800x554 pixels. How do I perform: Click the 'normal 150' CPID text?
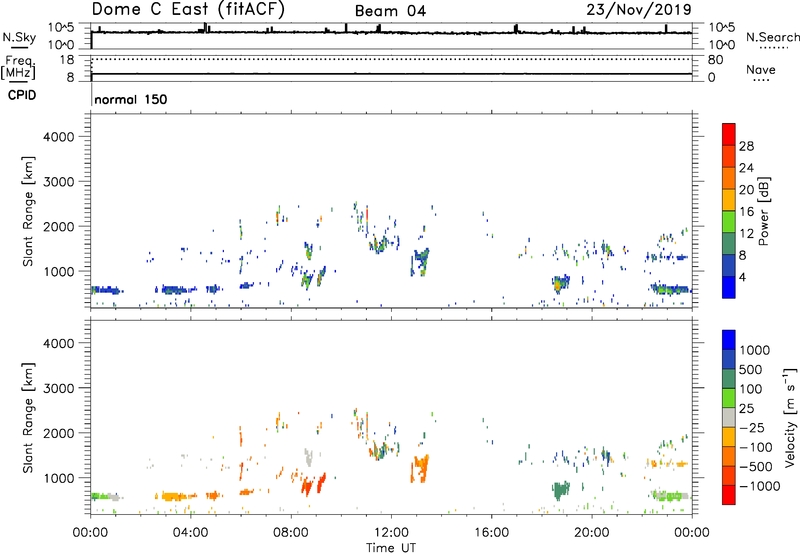pos(131,99)
